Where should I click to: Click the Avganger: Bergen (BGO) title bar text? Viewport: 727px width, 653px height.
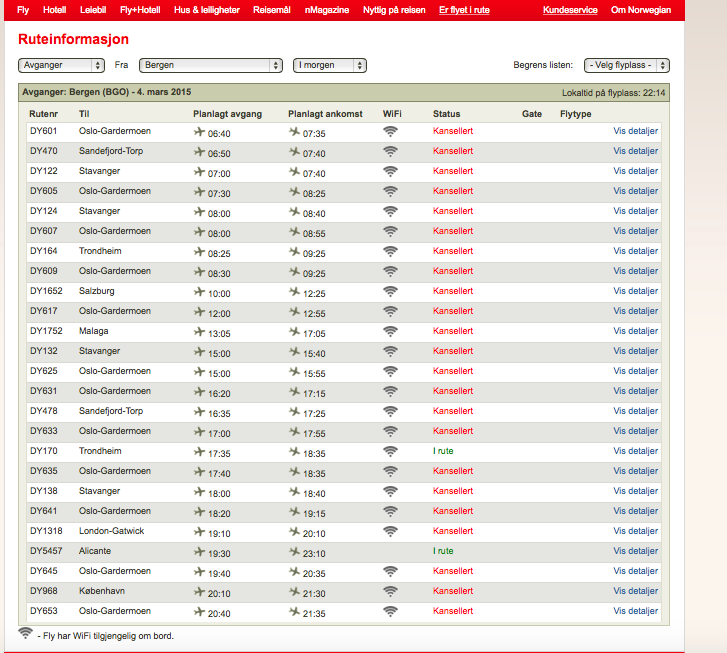pos(107,92)
